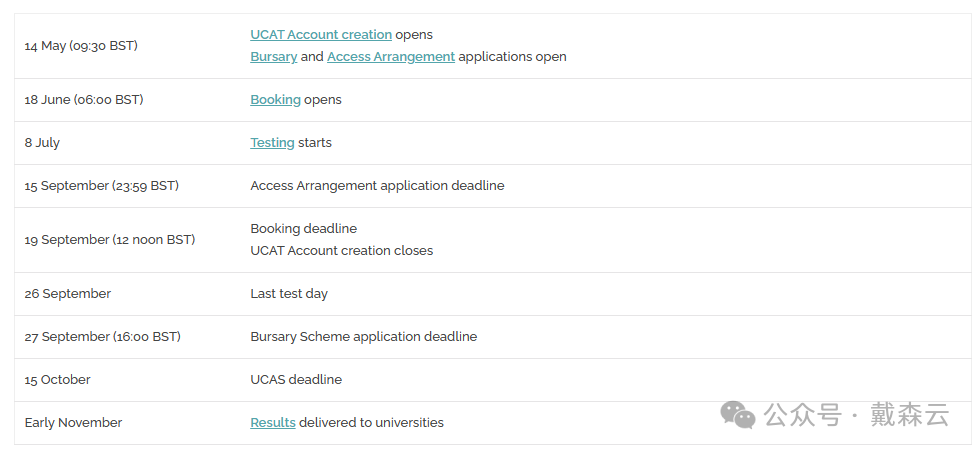Select the 19 September (12 noon BST) cell
The image size is (980, 453).
(x=109, y=240)
